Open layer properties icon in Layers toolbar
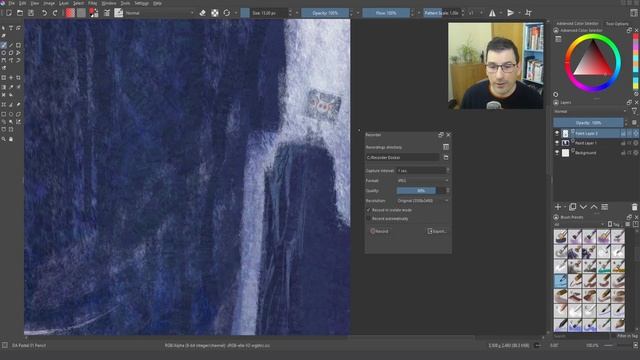The height and width of the screenshot is (360, 640). coord(604,207)
